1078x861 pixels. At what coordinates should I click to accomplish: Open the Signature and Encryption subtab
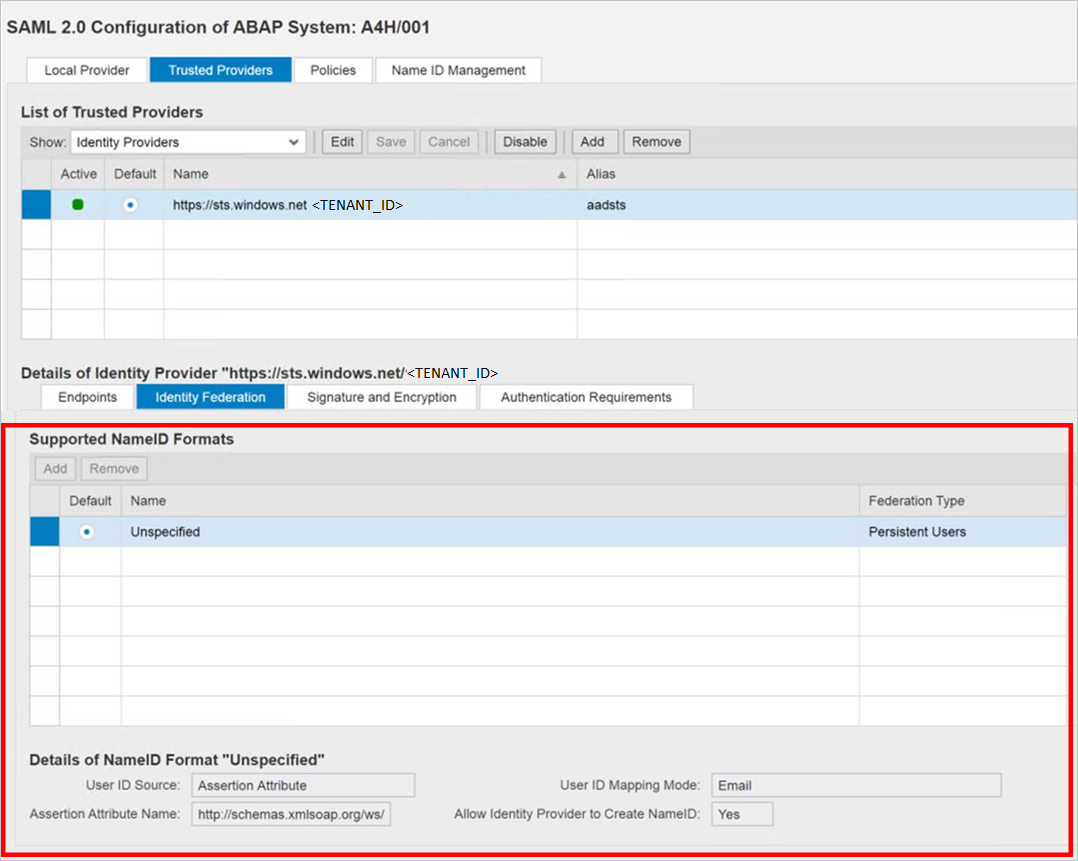(381, 397)
